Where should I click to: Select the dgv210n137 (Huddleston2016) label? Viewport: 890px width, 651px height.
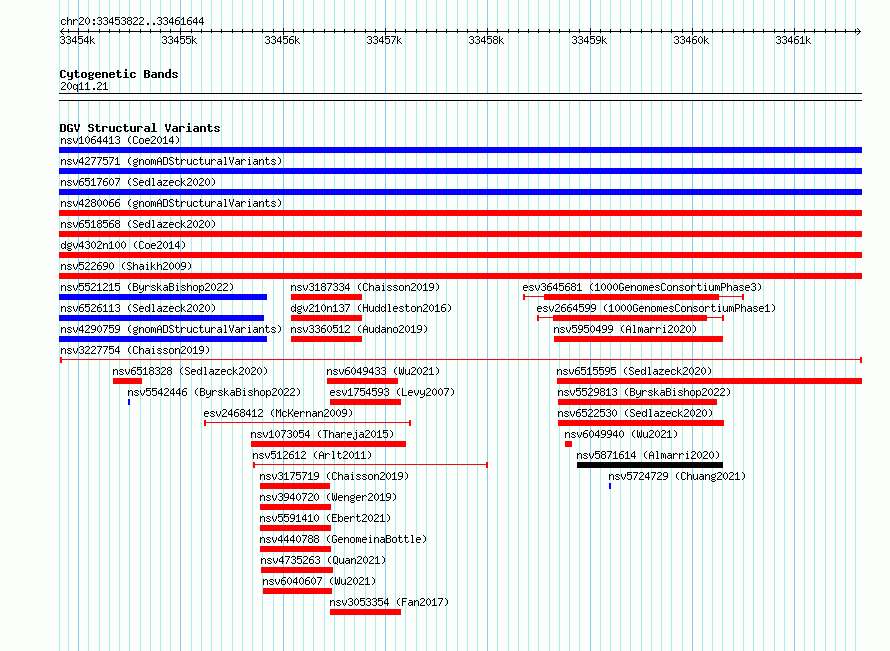point(371,308)
